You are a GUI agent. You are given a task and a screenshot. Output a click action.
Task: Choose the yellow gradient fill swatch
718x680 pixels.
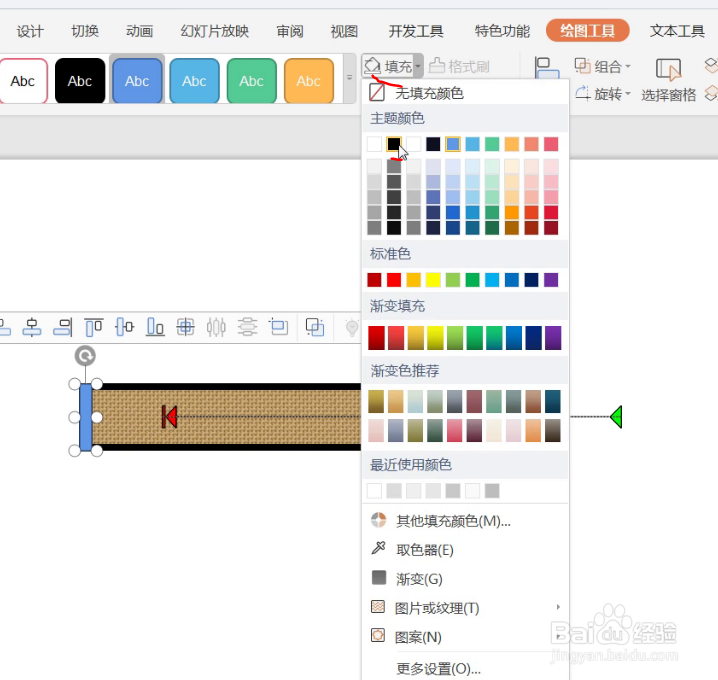click(x=435, y=338)
